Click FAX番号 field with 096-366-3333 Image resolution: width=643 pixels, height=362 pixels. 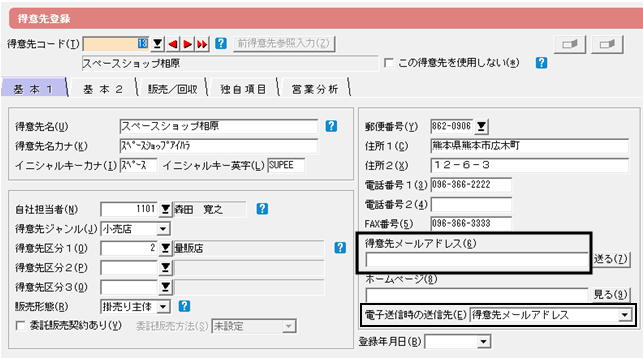(x=471, y=224)
